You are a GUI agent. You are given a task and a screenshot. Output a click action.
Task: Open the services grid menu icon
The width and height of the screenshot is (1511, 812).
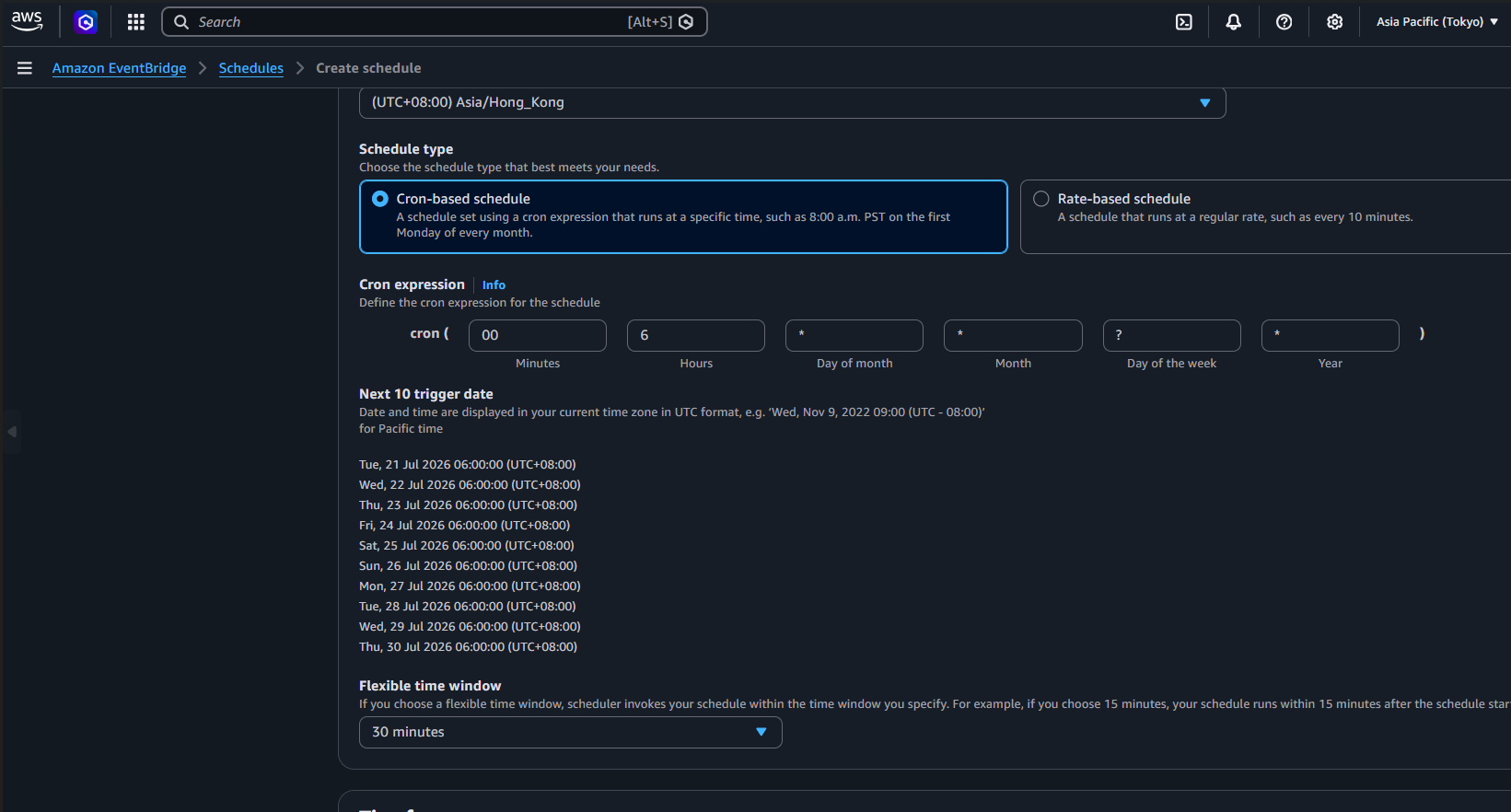[136, 22]
